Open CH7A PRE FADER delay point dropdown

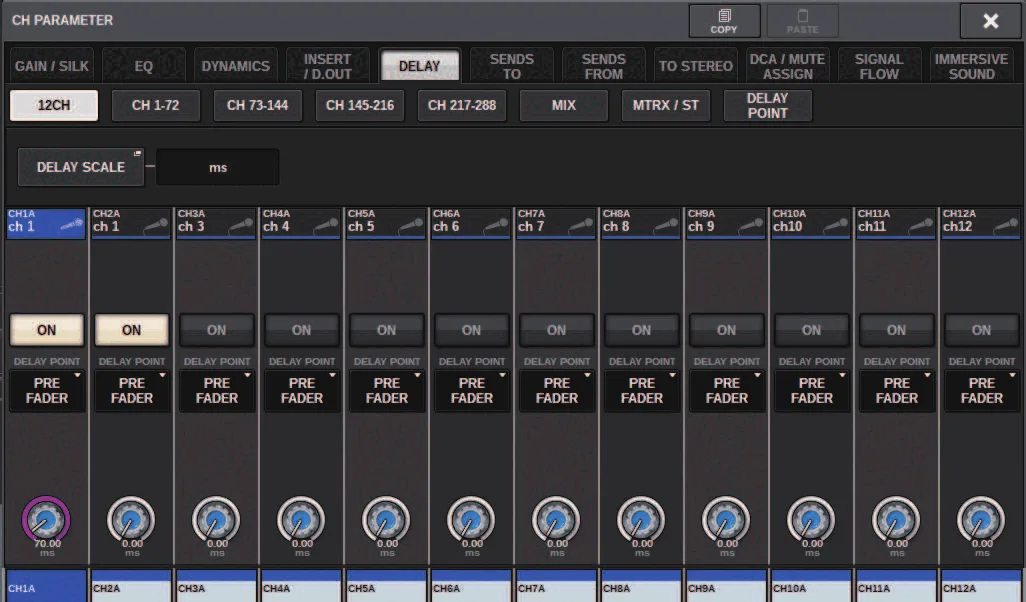pyautogui.click(x=557, y=391)
